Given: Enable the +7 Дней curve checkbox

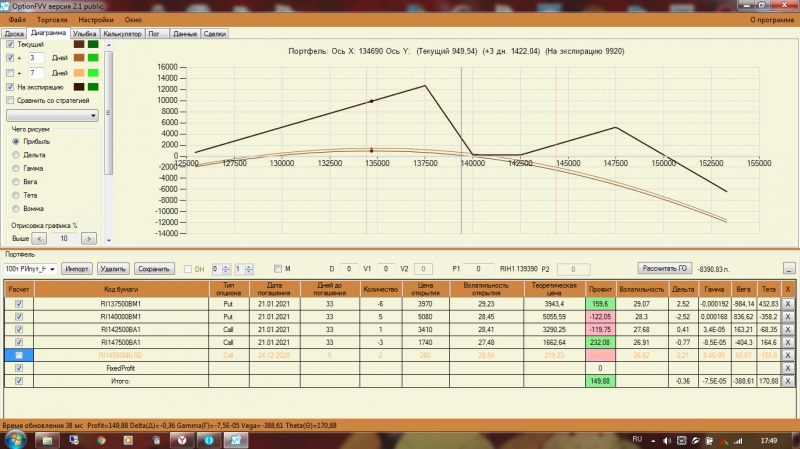Looking at the screenshot, I should pos(10,73).
